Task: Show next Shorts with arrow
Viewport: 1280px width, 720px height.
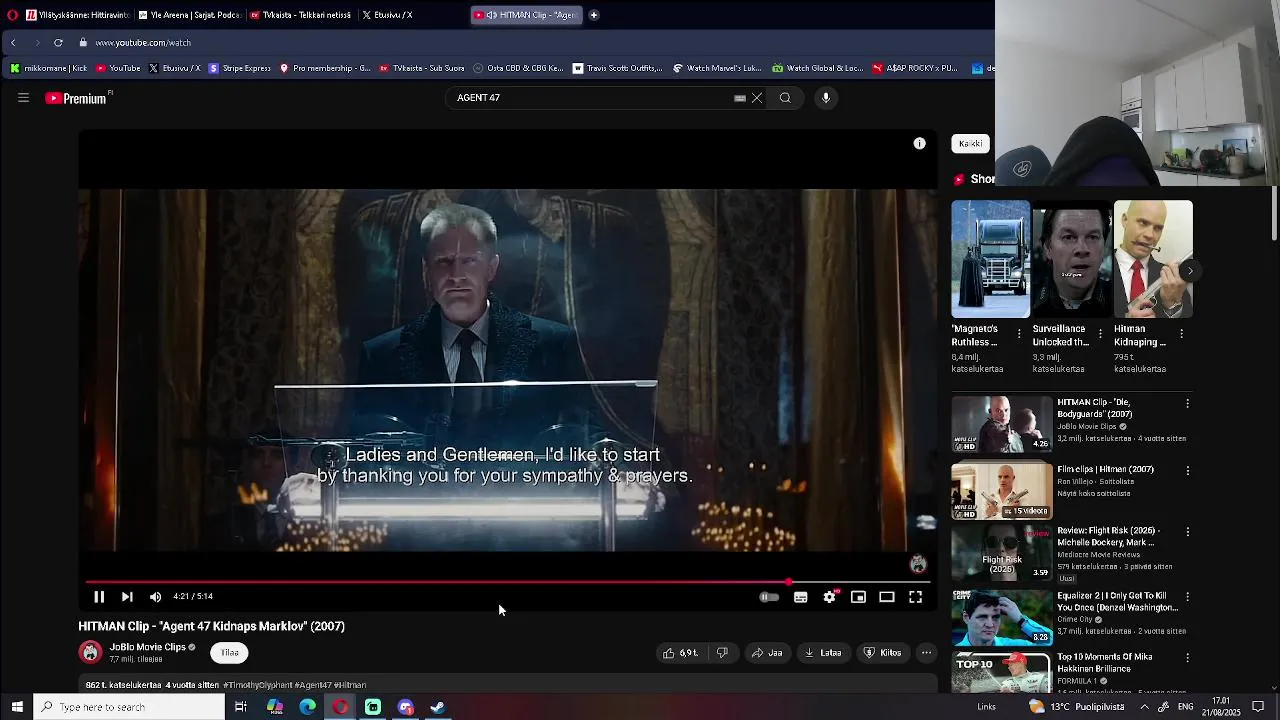Action: click(1190, 271)
